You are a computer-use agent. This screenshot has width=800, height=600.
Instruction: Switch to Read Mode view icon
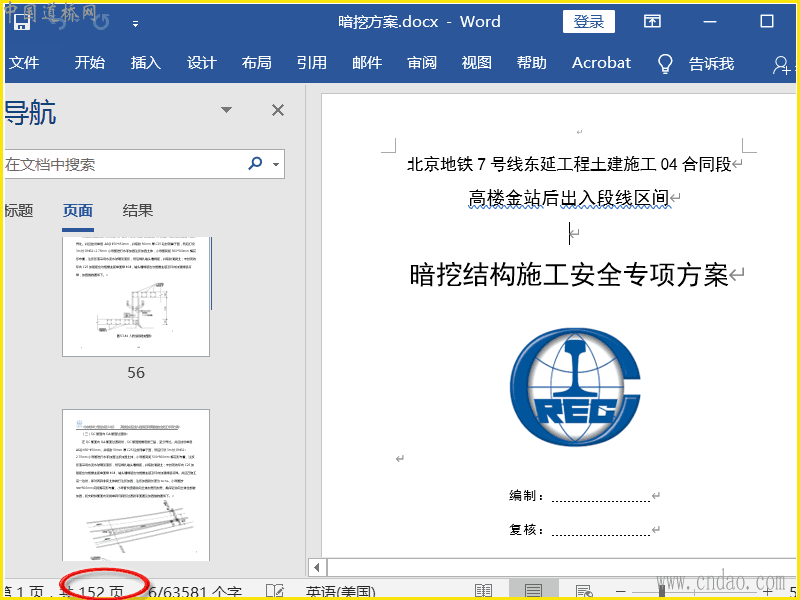pos(483,591)
